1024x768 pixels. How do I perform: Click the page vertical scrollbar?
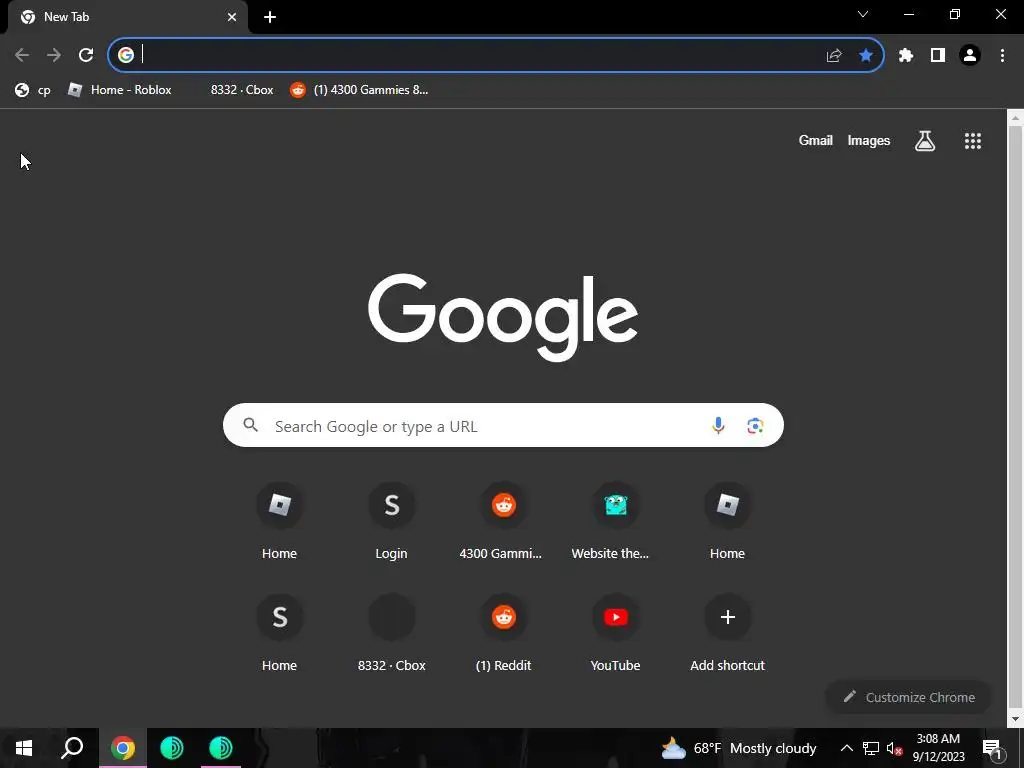tap(1015, 418)
